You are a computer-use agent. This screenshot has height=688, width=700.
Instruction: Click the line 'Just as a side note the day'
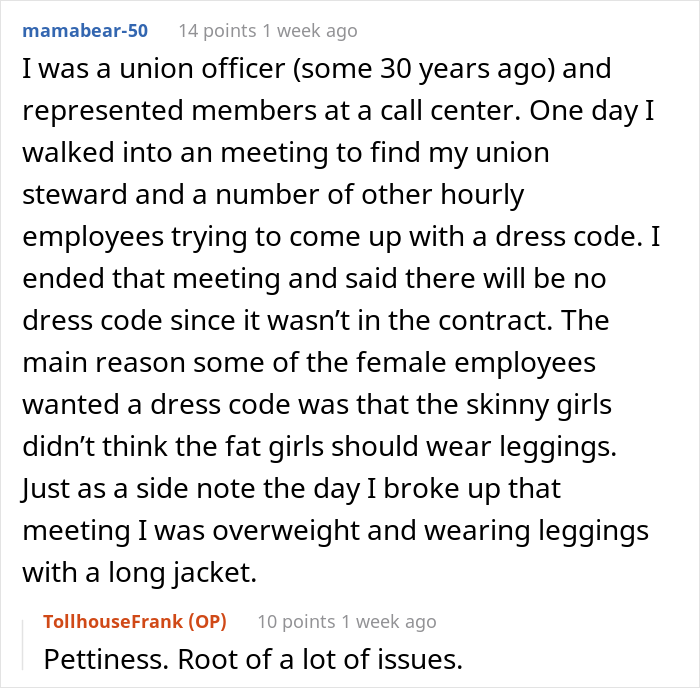coord(292,489)
